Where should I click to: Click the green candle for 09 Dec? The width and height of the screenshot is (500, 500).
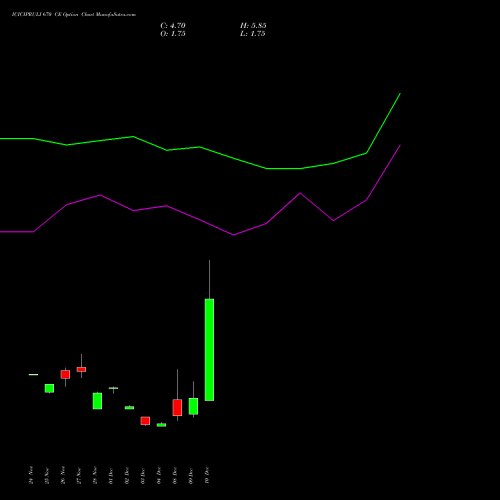[x=193, y=406]
